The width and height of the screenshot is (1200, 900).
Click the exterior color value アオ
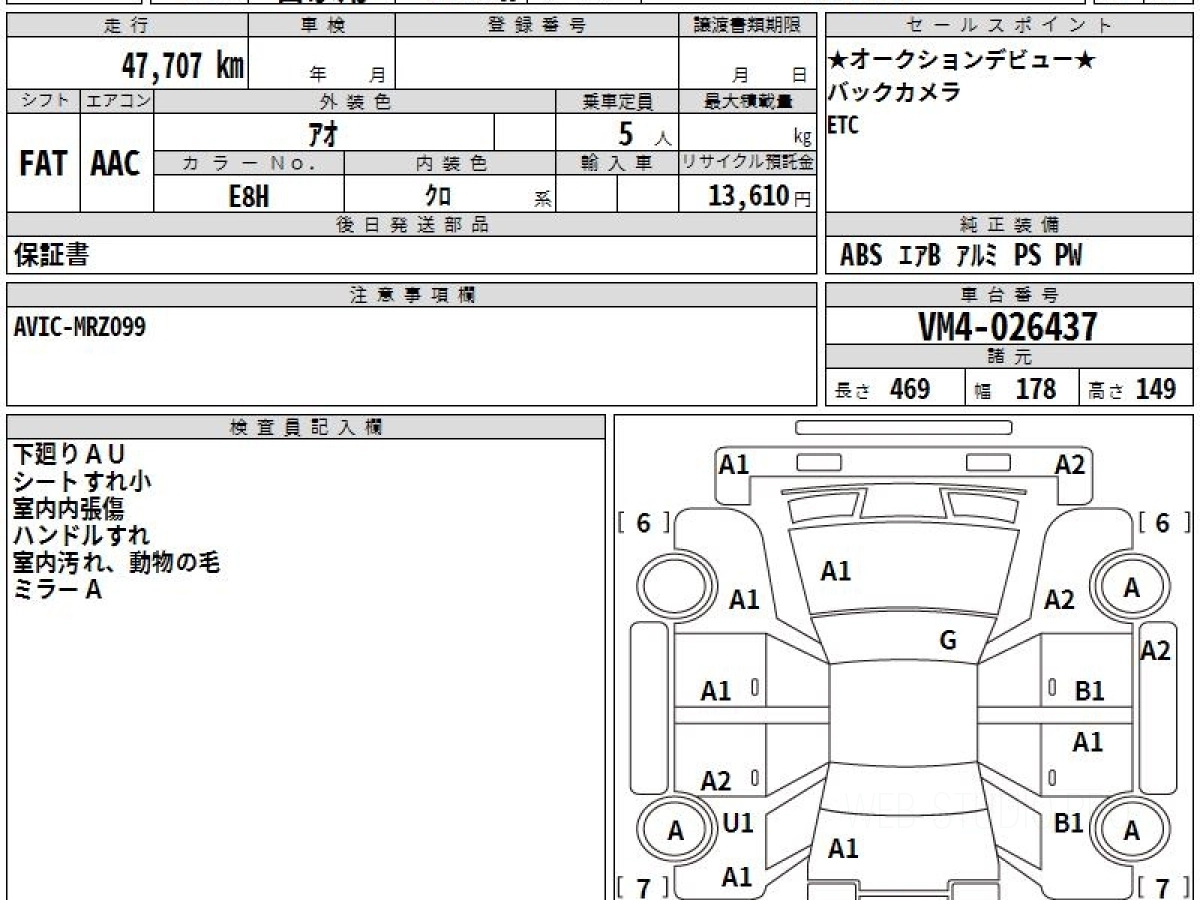[x=325, y=132]
